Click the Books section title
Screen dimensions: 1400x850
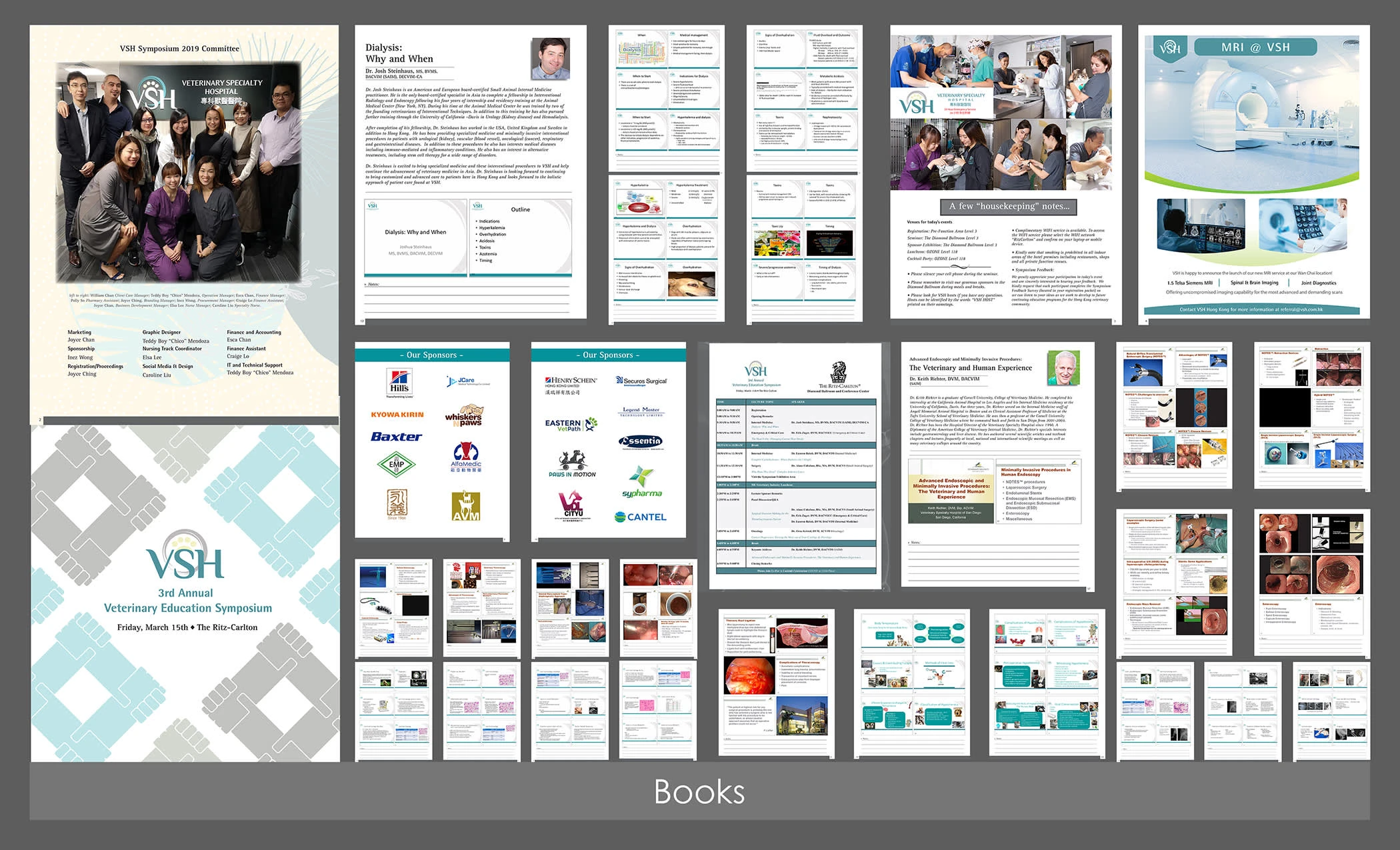(699, 791)
